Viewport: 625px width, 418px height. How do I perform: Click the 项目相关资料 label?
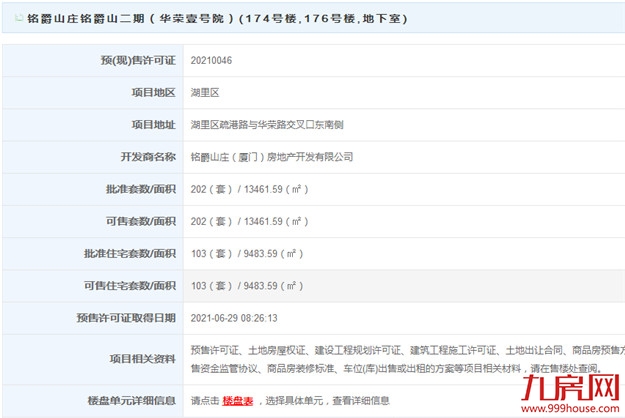click(143, 359)
